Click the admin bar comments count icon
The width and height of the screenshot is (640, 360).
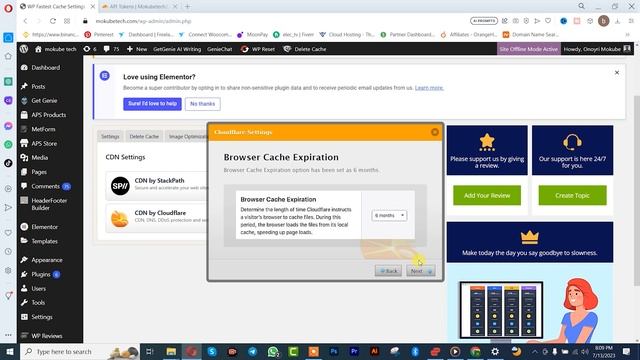111,49
